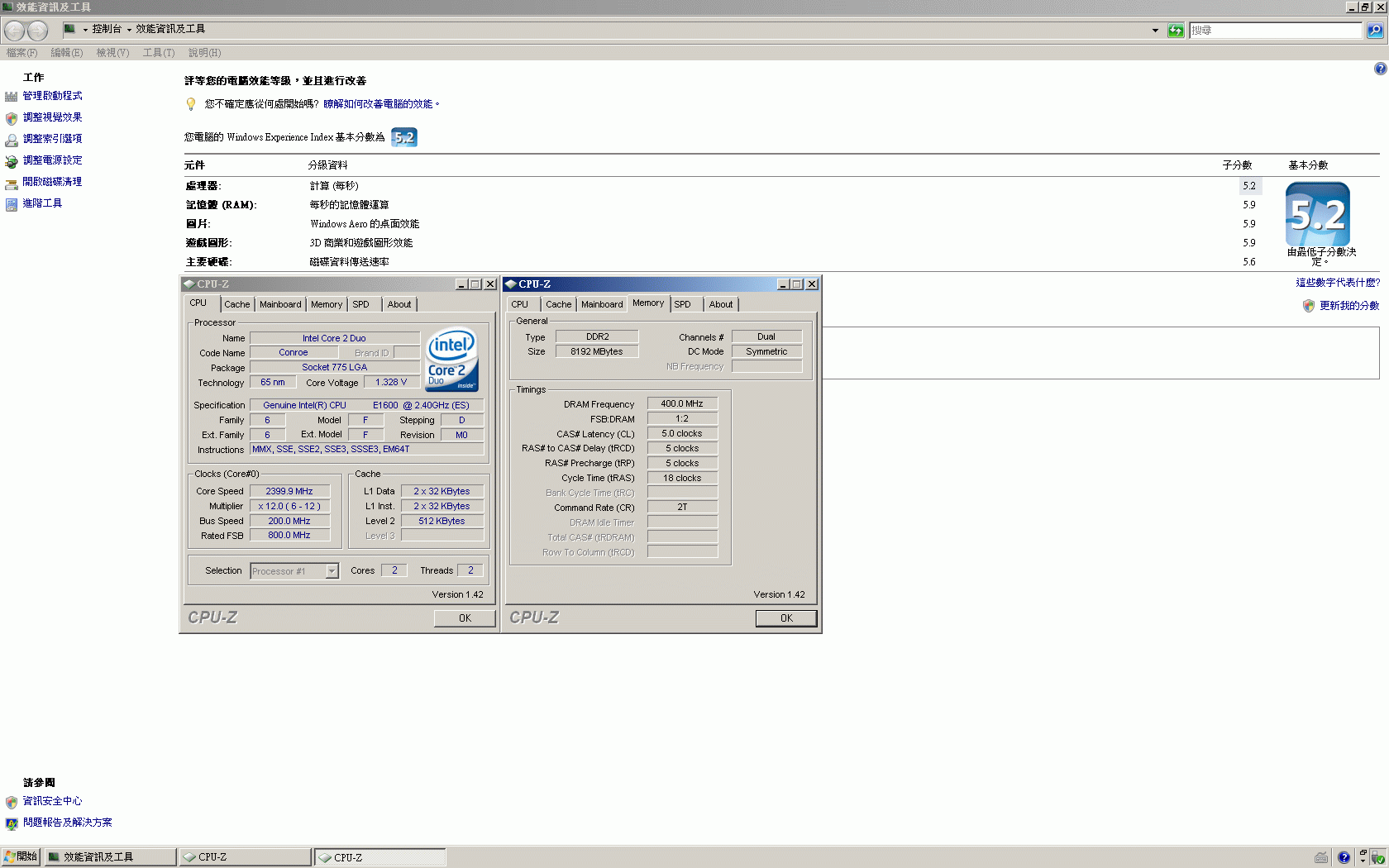Screen dimensions: 1389x868
Task: Click the Specification value field
Action: [x=366, y=406]
